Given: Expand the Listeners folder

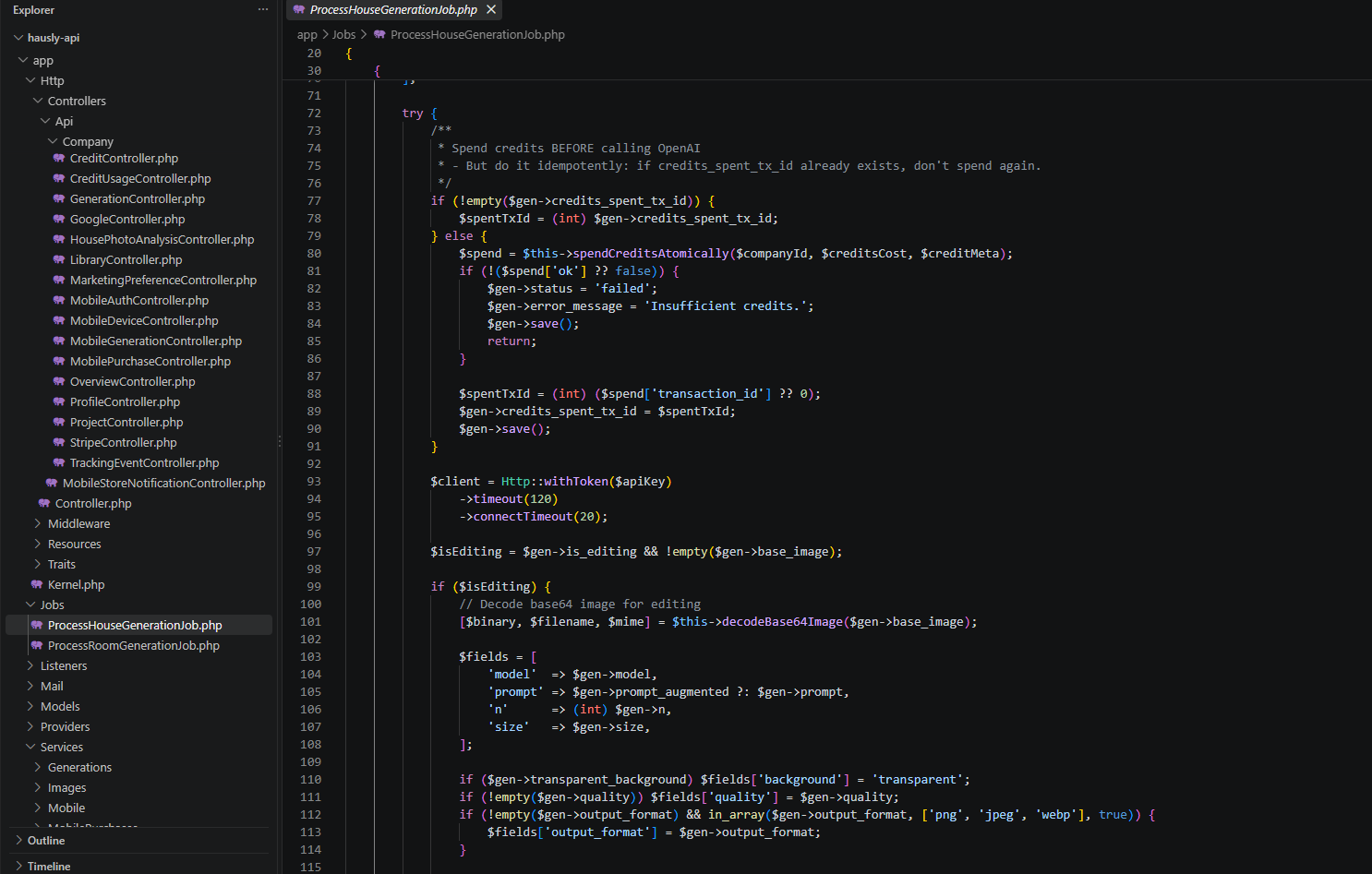Looking at the screenshot, I should coord(30,666).
